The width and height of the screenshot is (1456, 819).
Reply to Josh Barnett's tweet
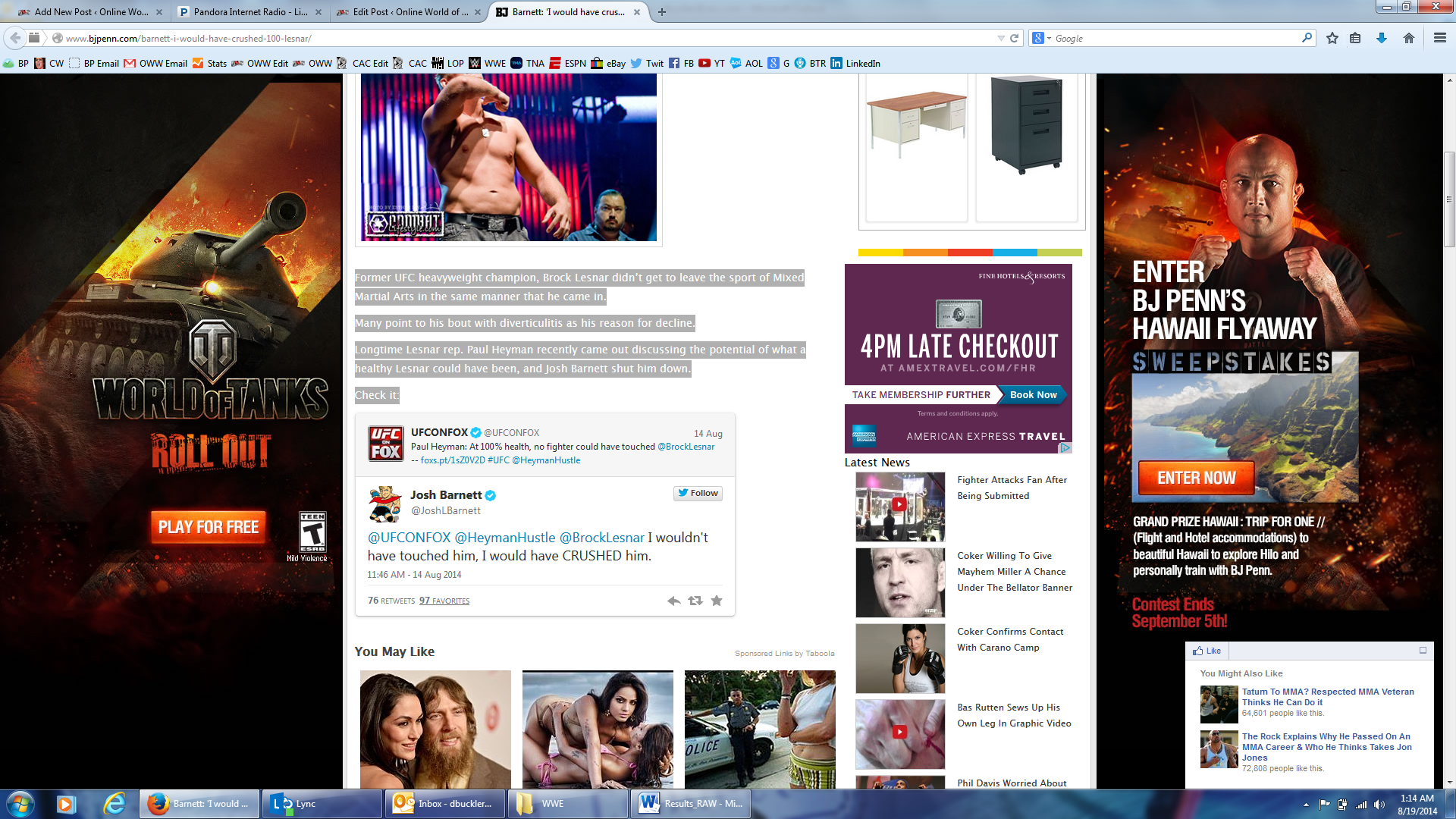(x=673, y=601)
